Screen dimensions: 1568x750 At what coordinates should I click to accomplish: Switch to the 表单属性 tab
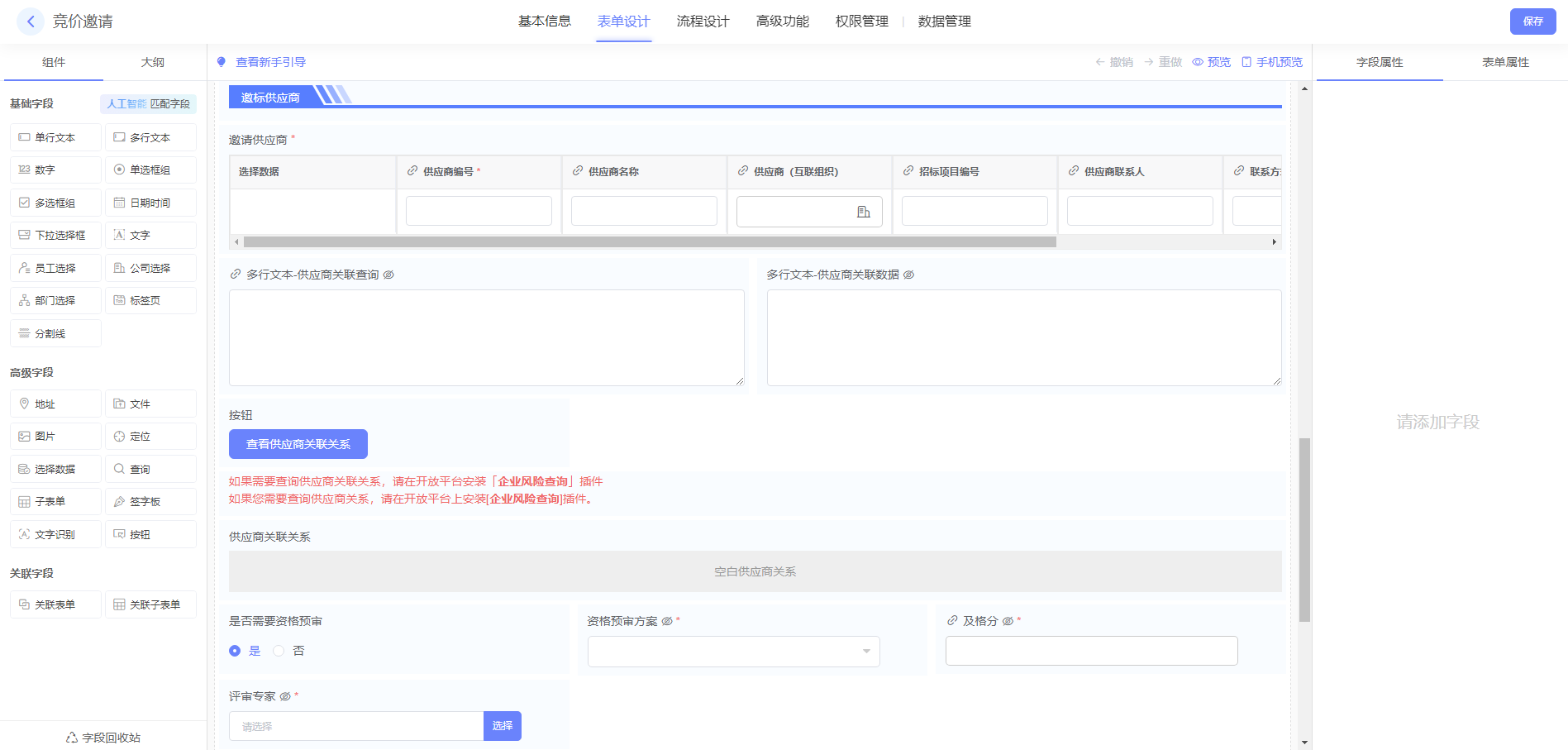(1504, 62)
